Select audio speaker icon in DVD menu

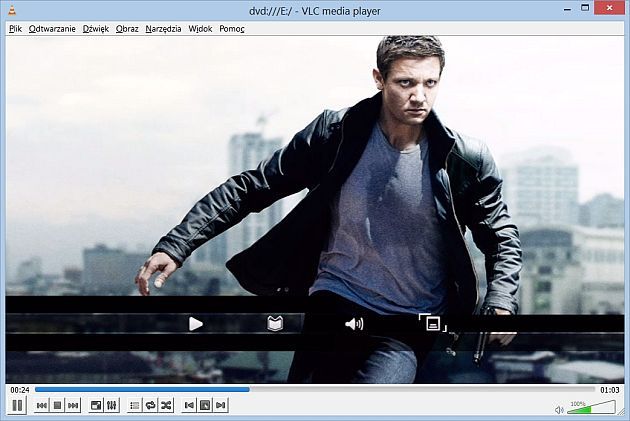(x=354, y=324)
